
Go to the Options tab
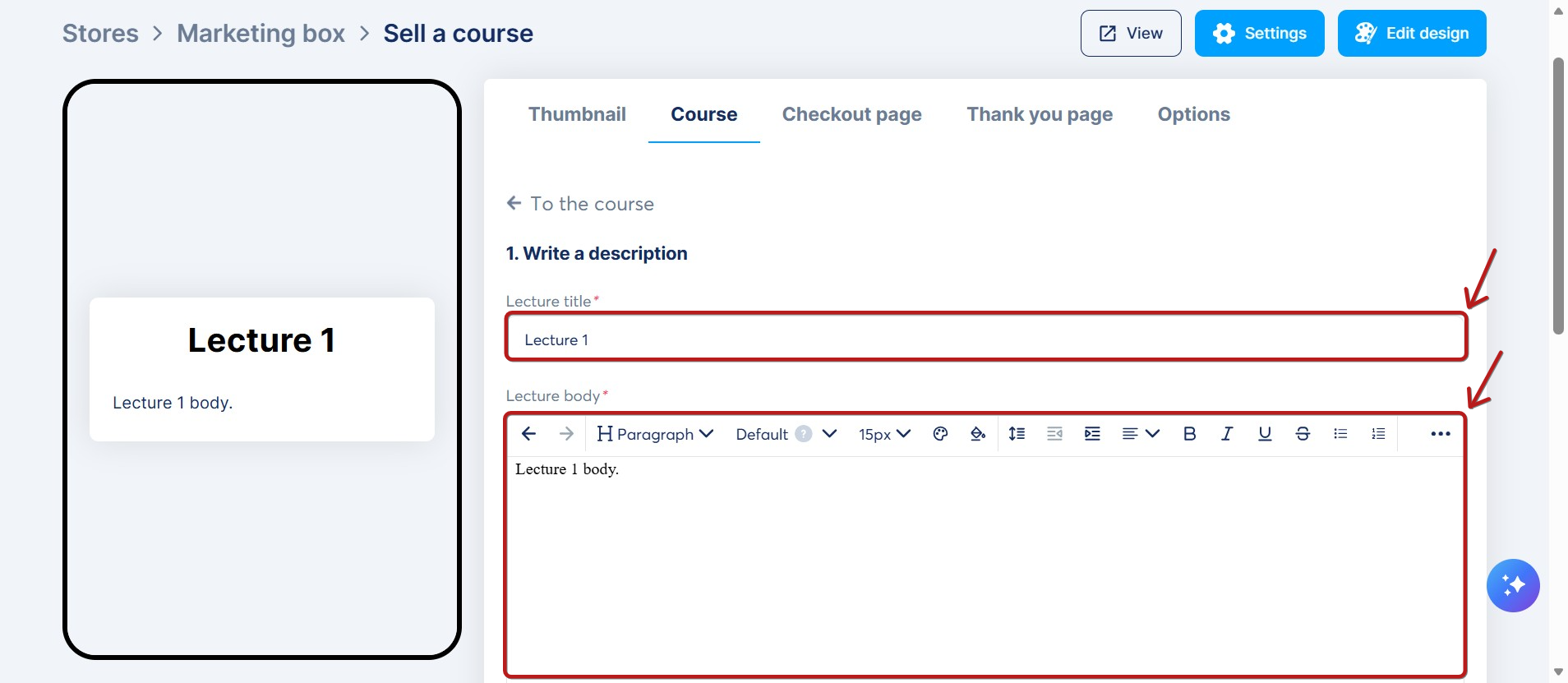point(1194,114)
